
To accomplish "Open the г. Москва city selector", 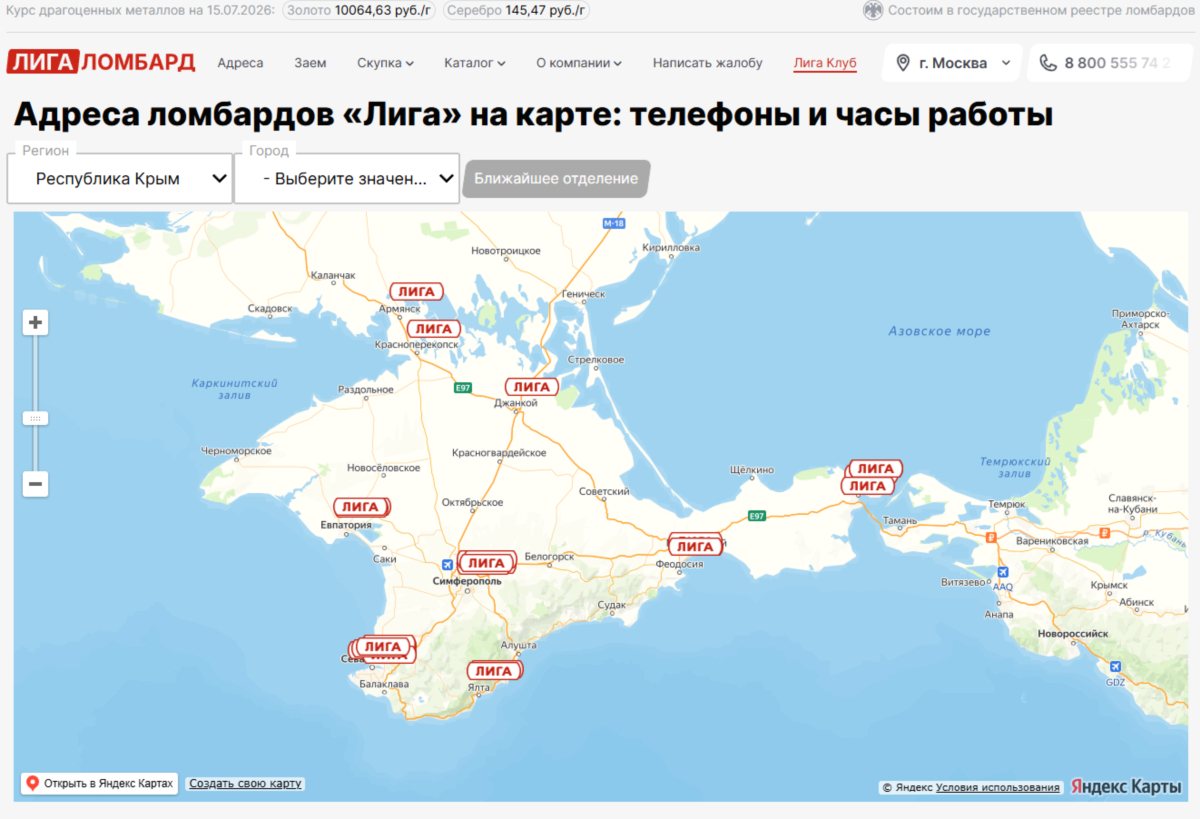I will (952, 63).
